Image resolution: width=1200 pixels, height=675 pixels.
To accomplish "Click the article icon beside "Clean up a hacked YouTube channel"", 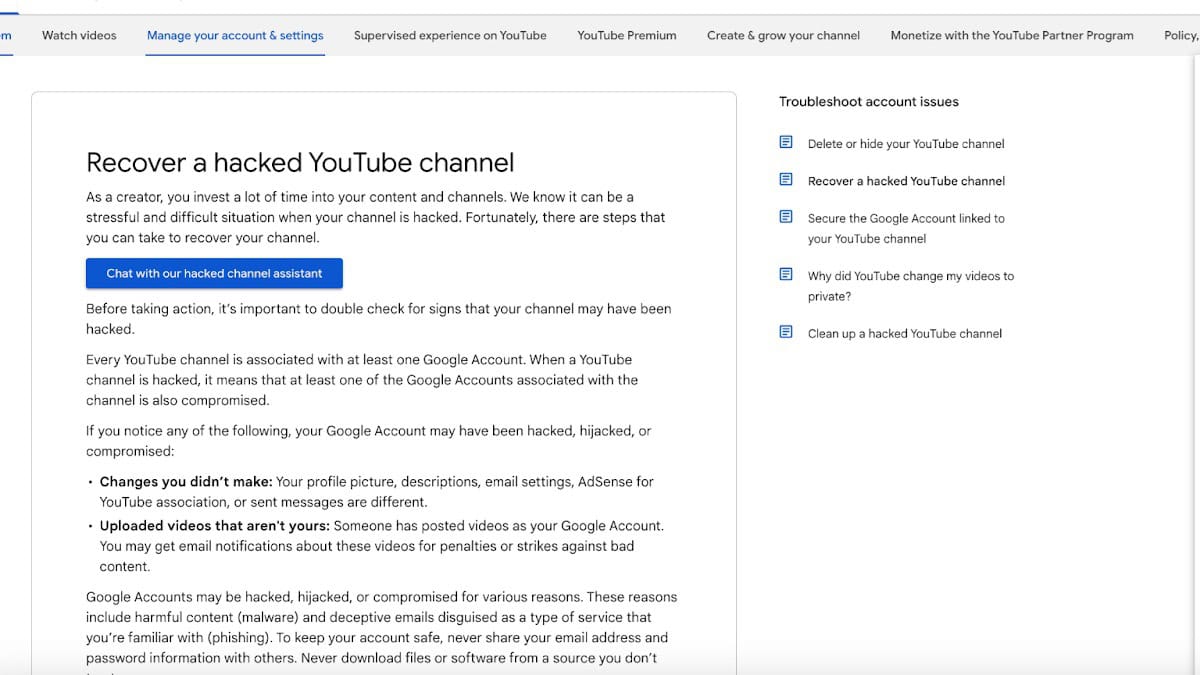I will click(x=786, y=331).
